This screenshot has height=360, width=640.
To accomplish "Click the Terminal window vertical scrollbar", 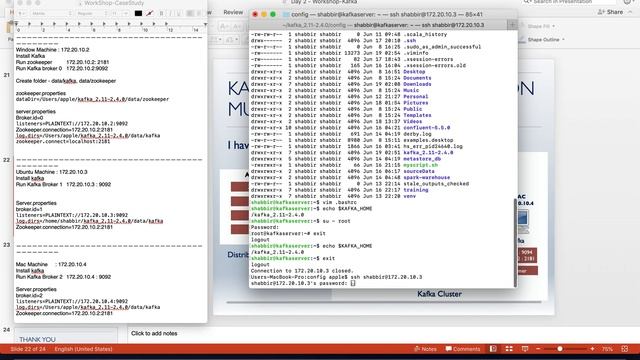I will (515, 242).
